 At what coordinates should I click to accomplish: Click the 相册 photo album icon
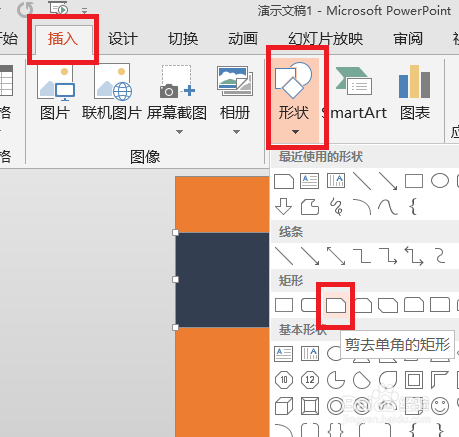[x=235, y=82]
